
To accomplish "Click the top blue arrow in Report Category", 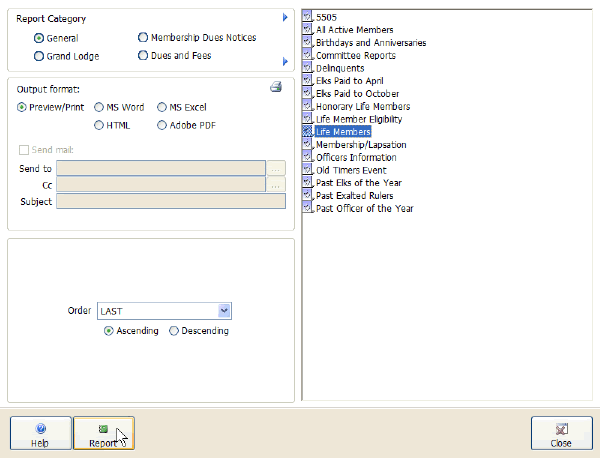I will 285,18.
